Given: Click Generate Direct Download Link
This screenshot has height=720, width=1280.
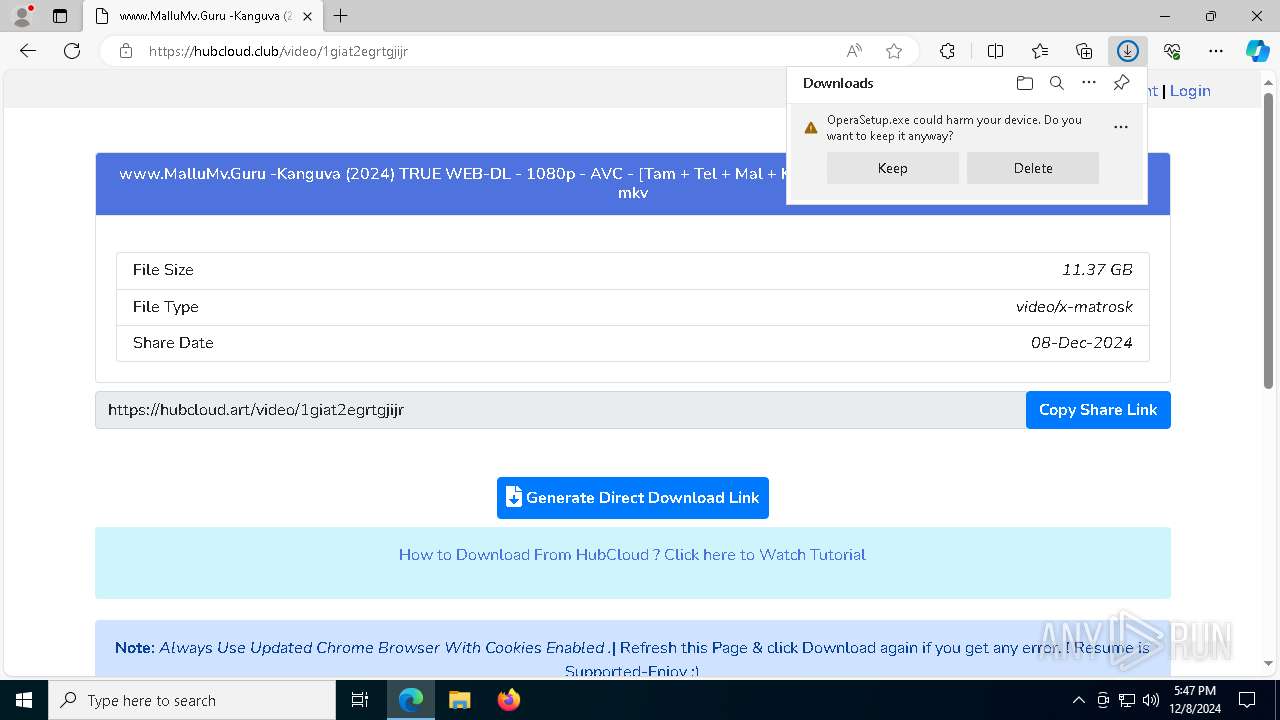Looking at the screenshot, I should [633, 498].
